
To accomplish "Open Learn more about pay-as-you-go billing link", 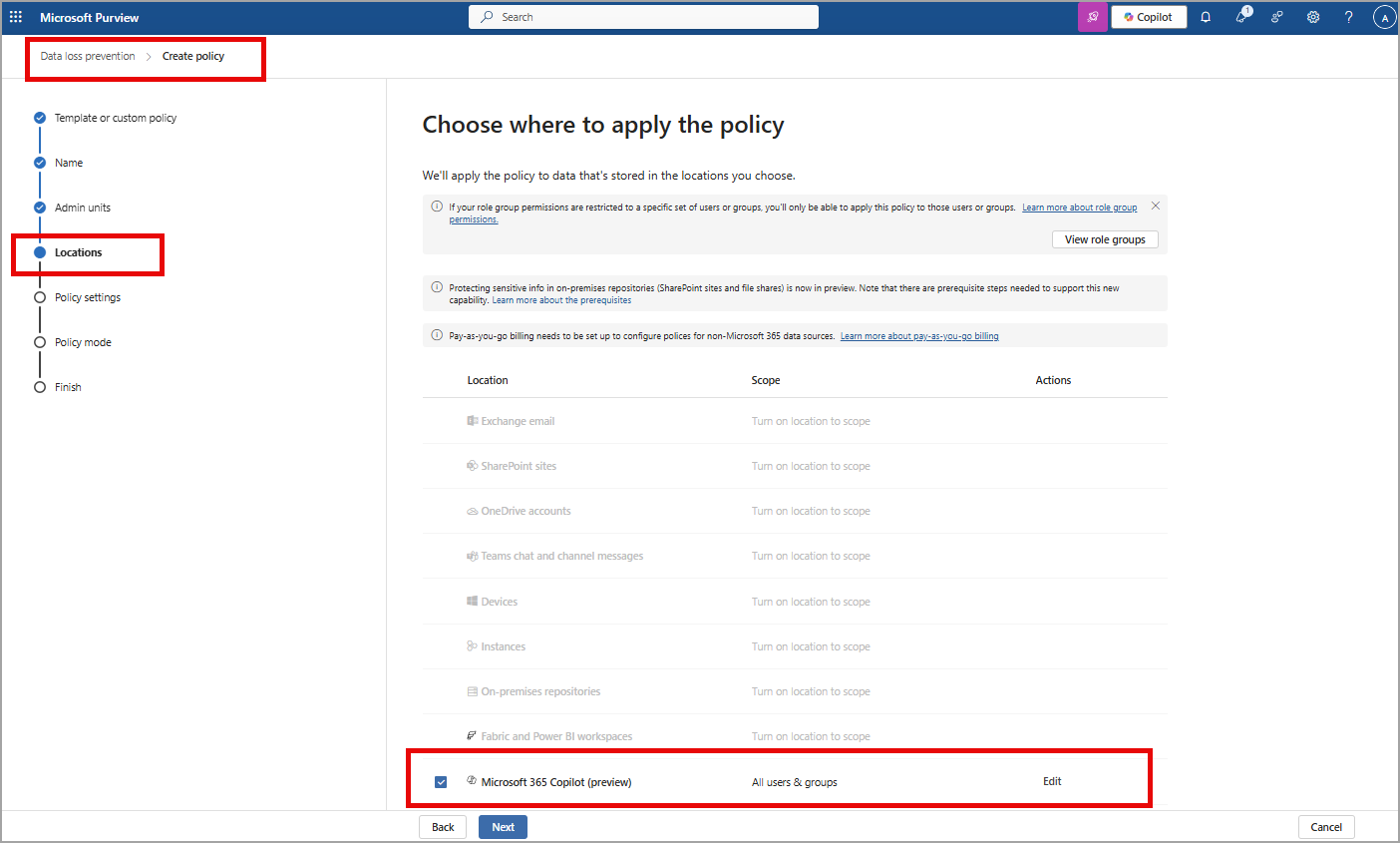I will click(918, 336).
